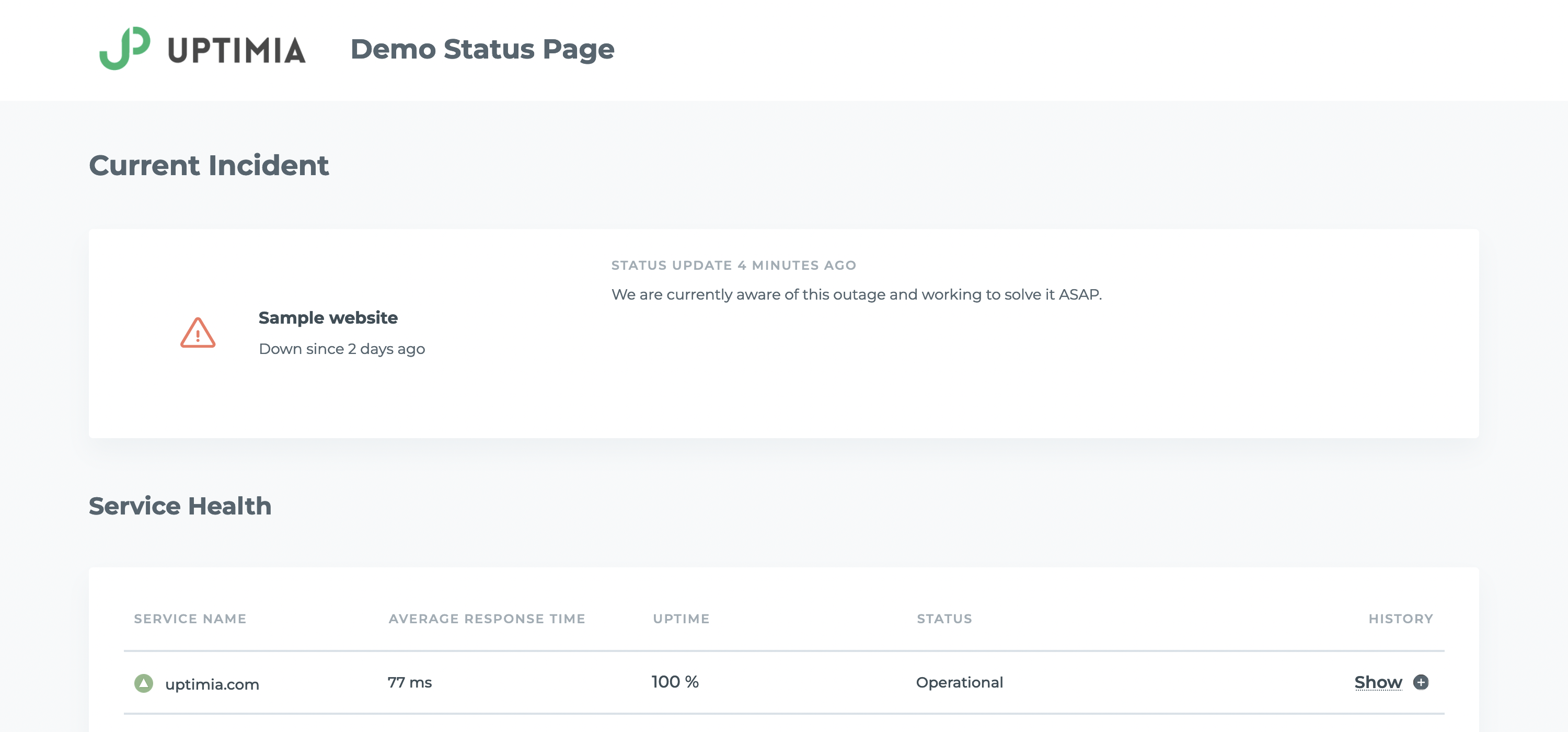The width and height of the screenshot is (1568, 732).
Task: Click the 100 % uptime value
Action: (x=675, y=681)
